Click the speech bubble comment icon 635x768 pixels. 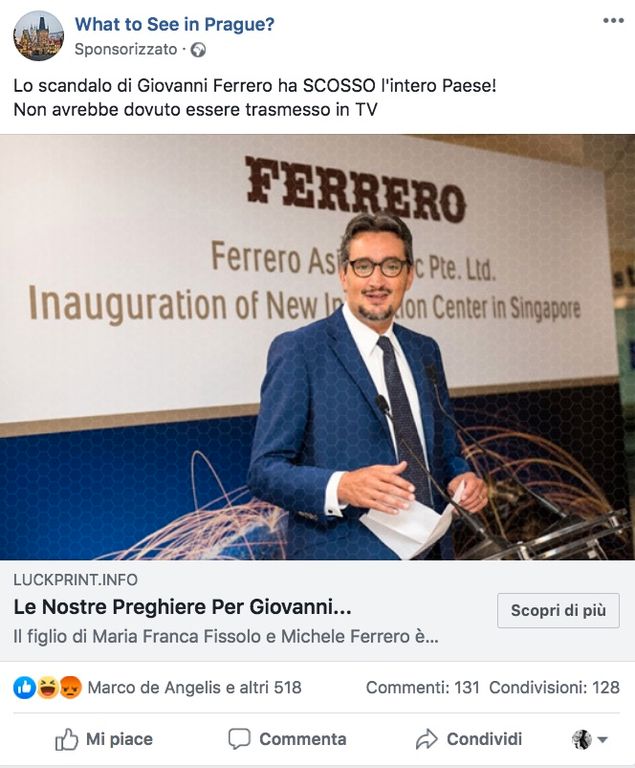pos(239,739)
